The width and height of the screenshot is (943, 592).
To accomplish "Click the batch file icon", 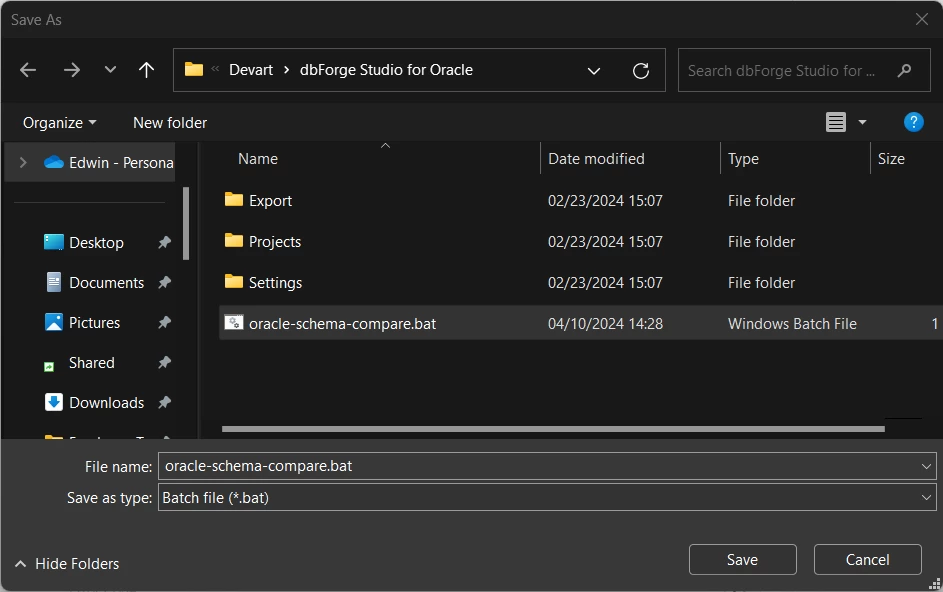I will [233, 322].
